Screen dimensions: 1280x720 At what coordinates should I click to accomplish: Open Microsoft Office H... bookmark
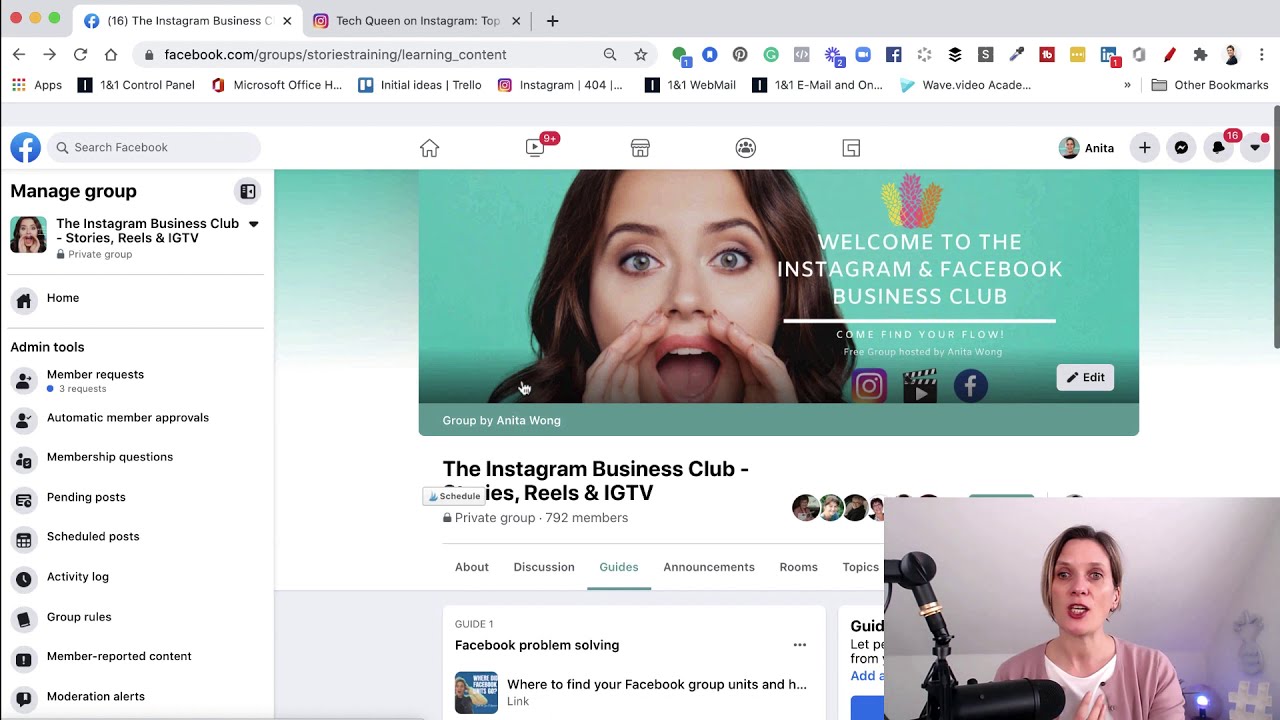tap(277, 85)
